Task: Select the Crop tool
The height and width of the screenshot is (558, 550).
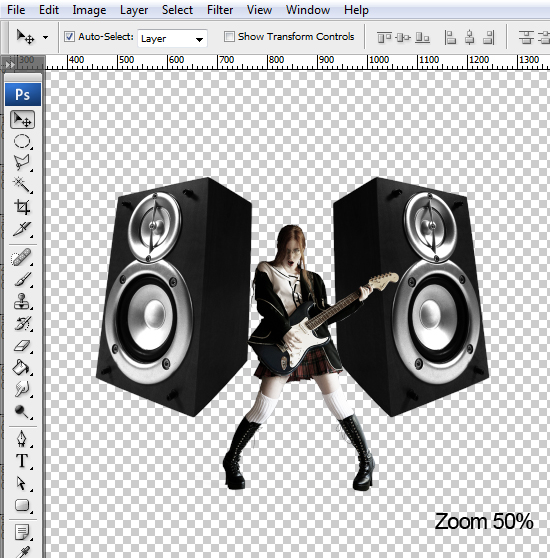Action: (22, 207)
